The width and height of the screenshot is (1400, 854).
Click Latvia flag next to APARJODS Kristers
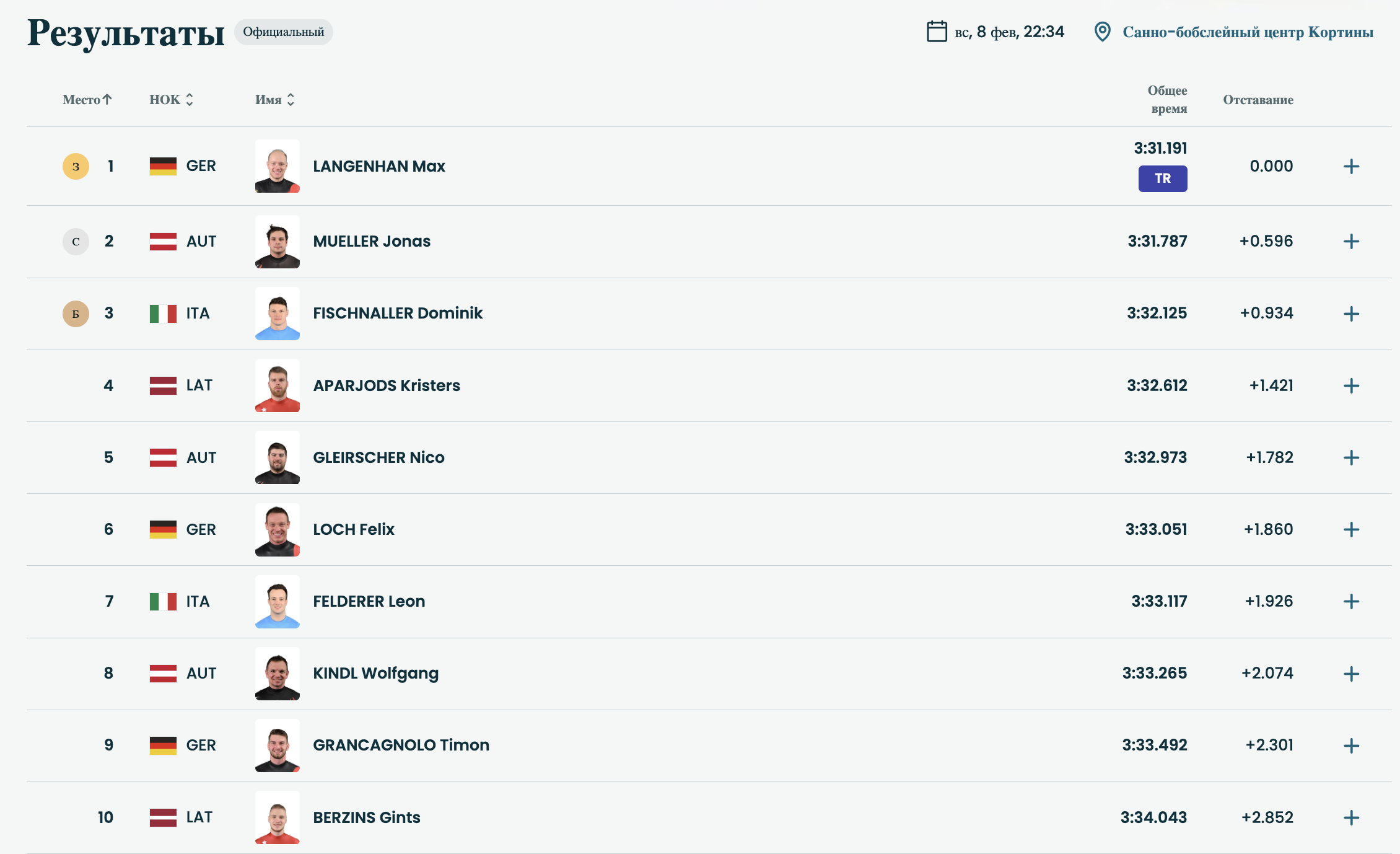point(163,385)
